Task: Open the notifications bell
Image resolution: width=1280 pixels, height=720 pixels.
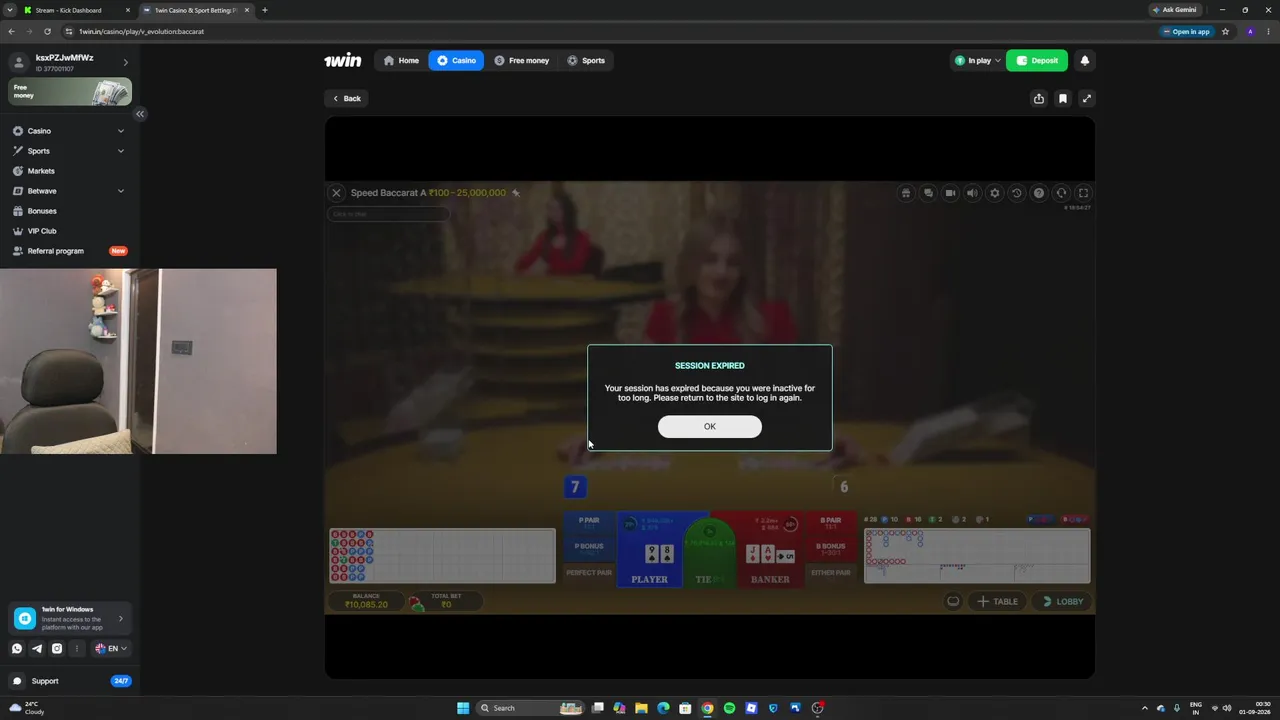Action: (1084, 60)
